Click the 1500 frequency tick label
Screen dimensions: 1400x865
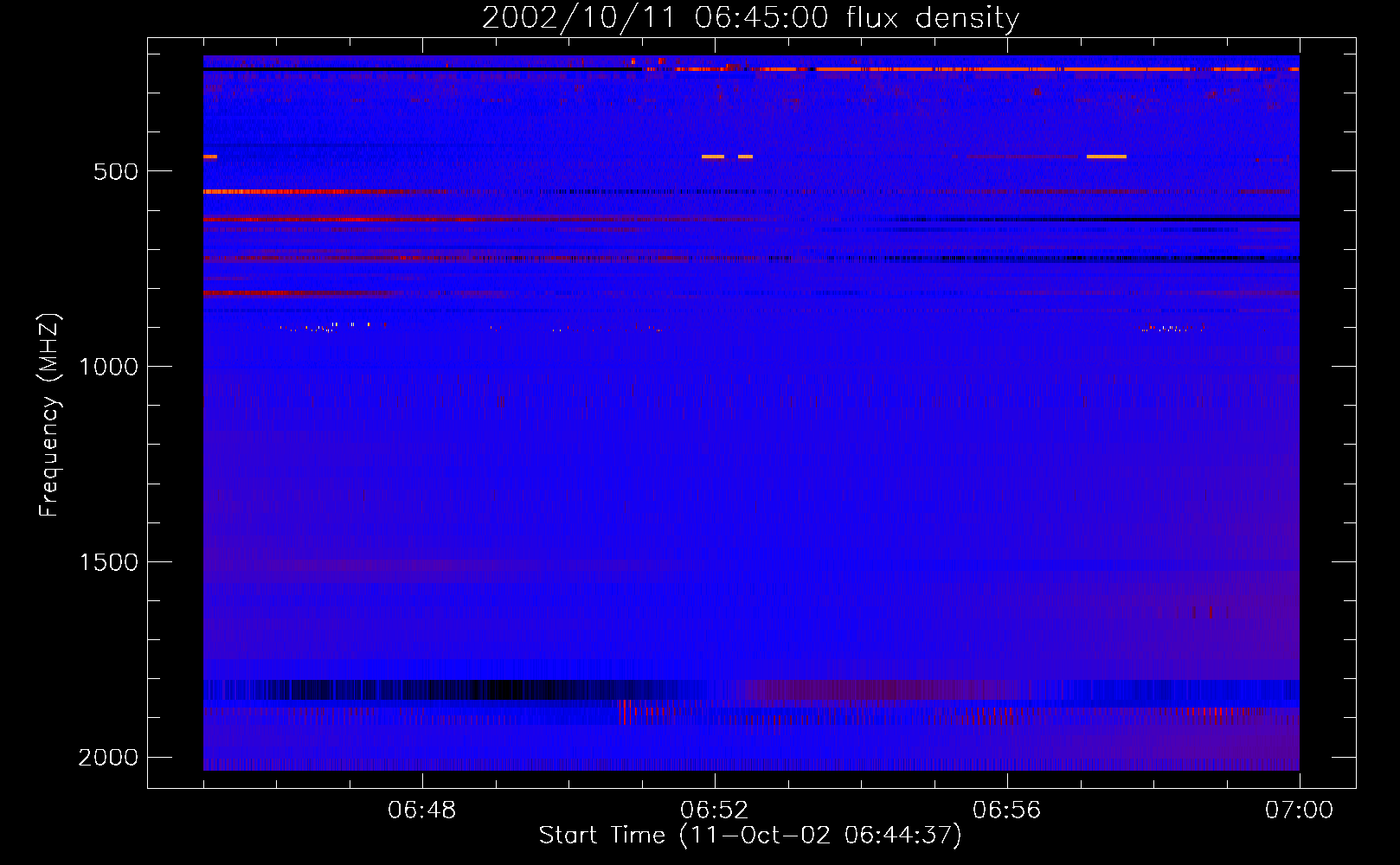coord(108,562)
